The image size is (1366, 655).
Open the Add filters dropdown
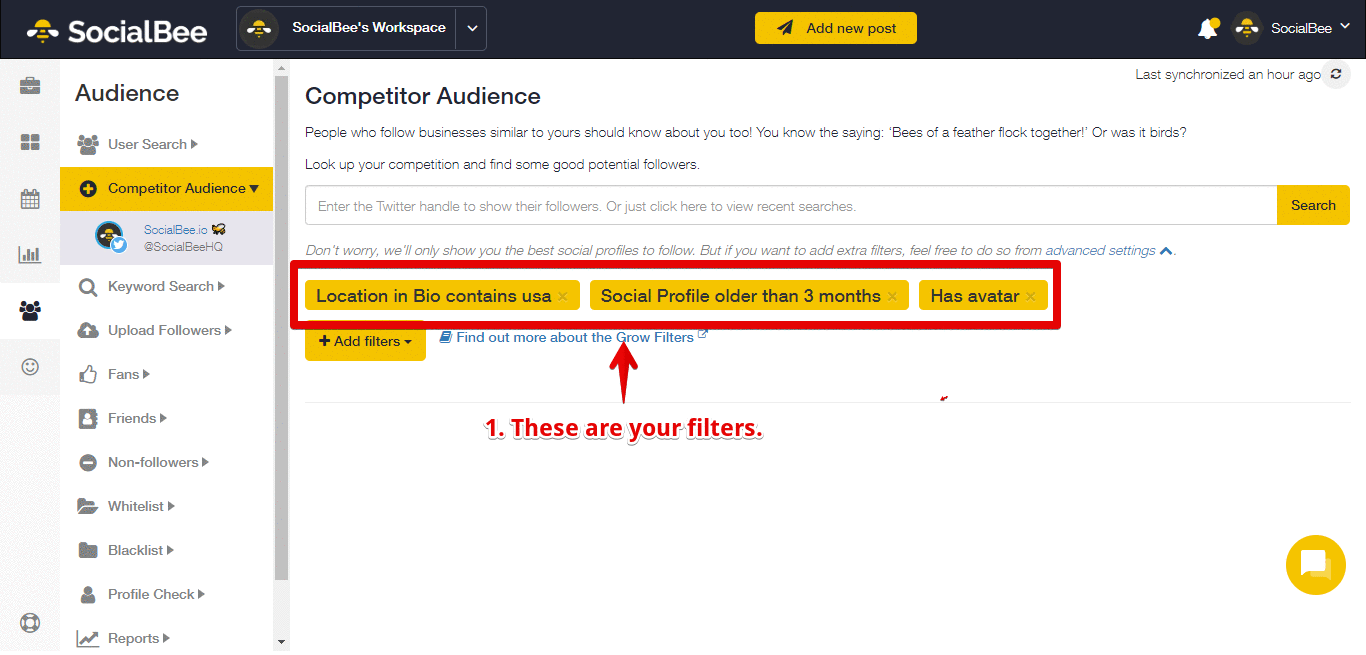(x=365, y=341)
